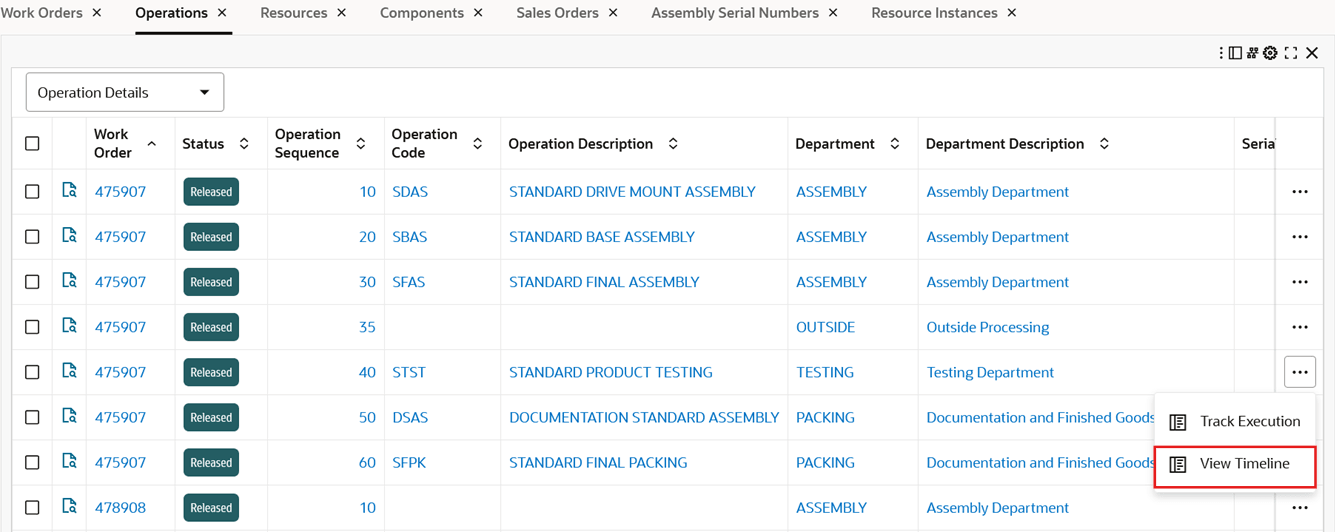Open the SBAS operation code link
1335x532 pixels.
click(410, 237)
